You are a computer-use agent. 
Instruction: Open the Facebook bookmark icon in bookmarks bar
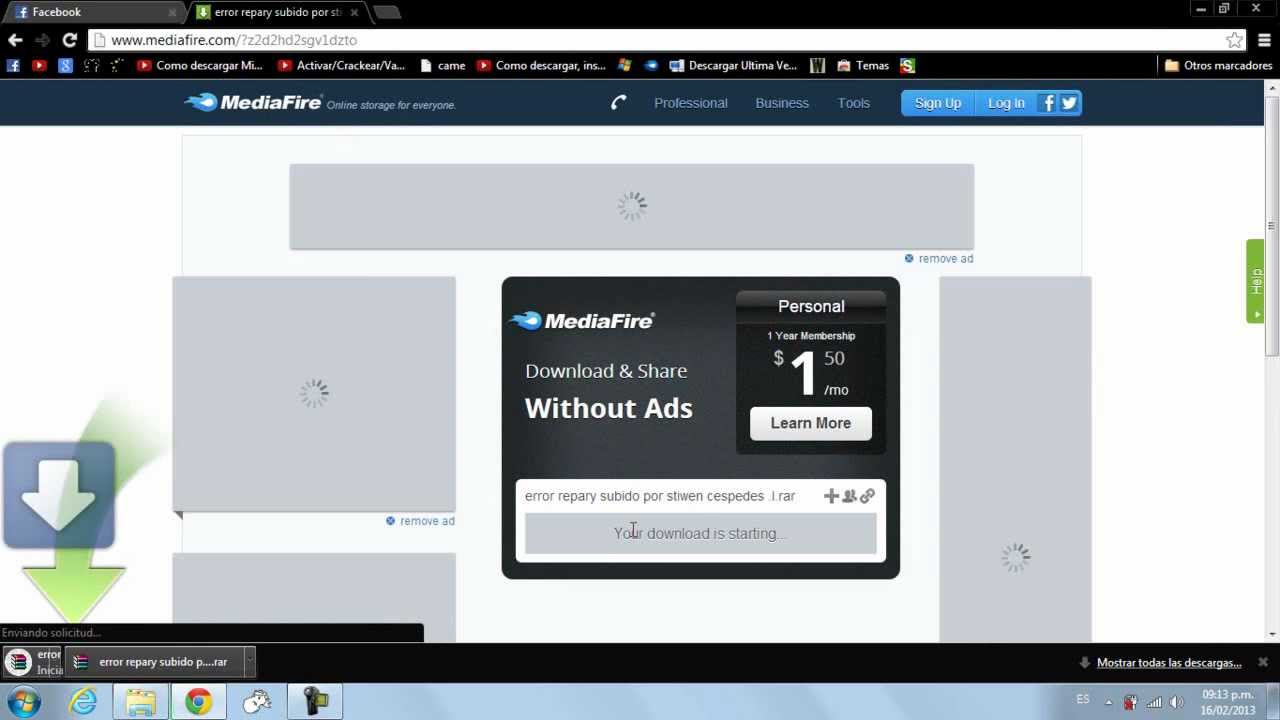click(13, 65)
